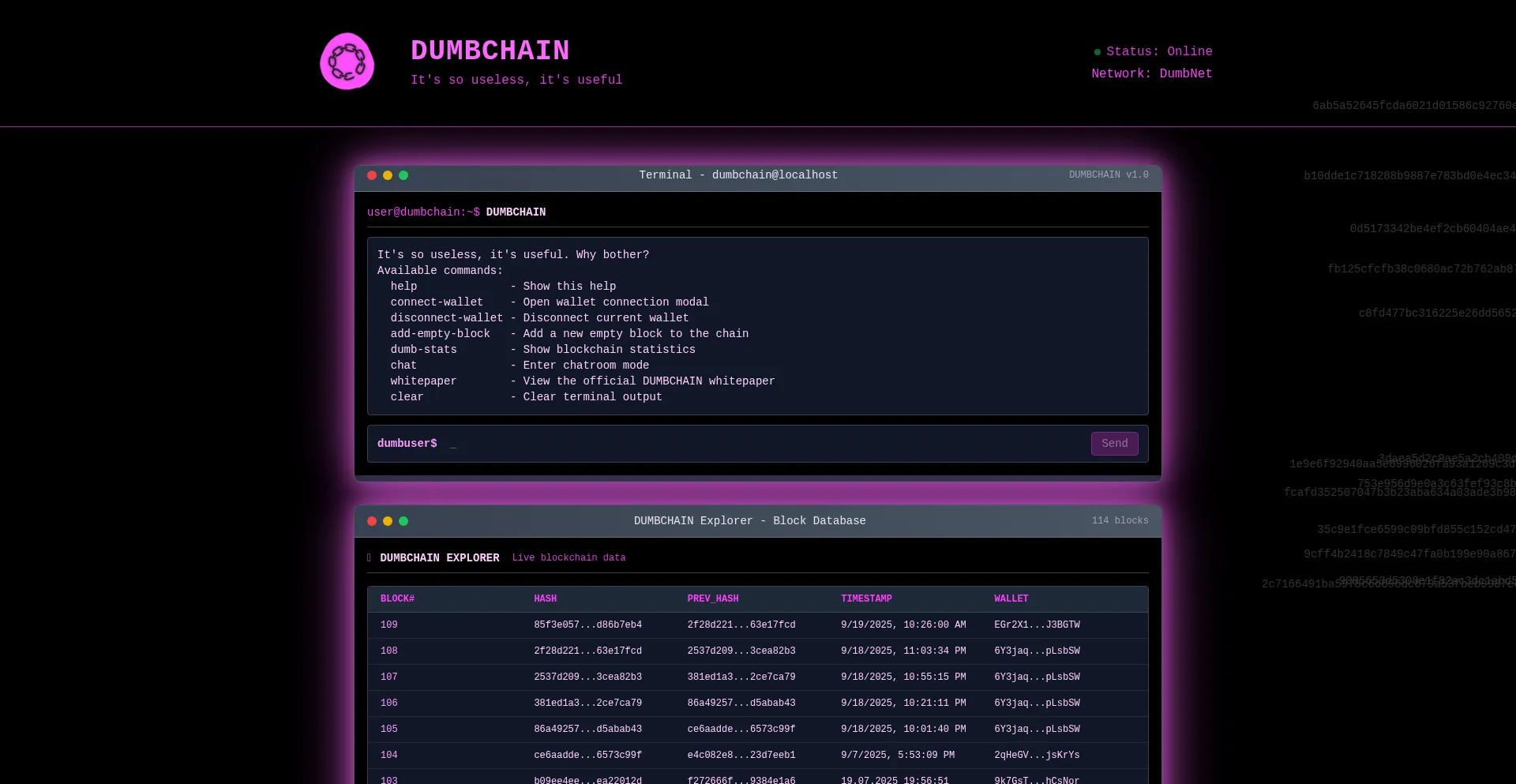Click the yellow dot on Explorer window
Image resolution: width=1516 pixels, height=784 pixels.
(388, 521)
